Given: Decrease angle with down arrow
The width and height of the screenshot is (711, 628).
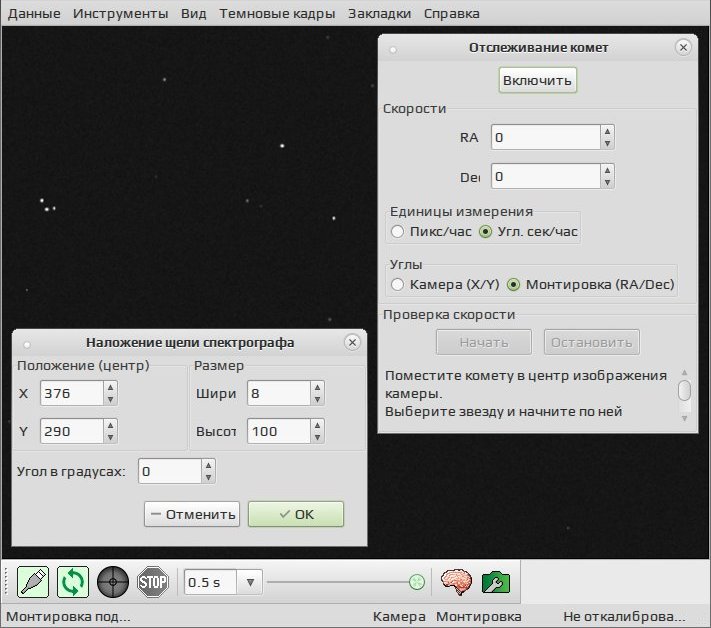Looking at the screenshot, I should [208, 477].
